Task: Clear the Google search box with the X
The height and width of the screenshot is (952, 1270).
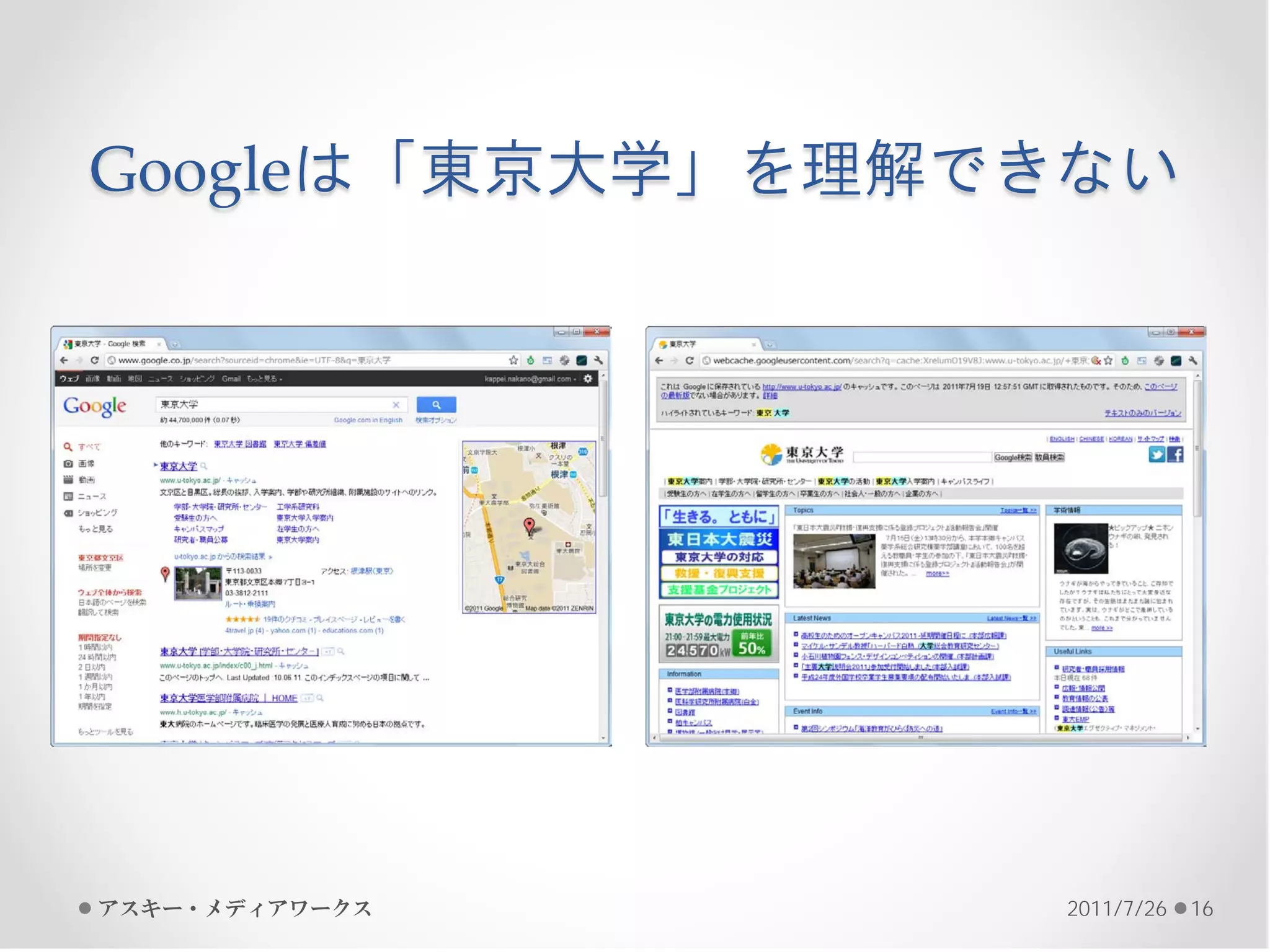Action: tap(396, 405)
